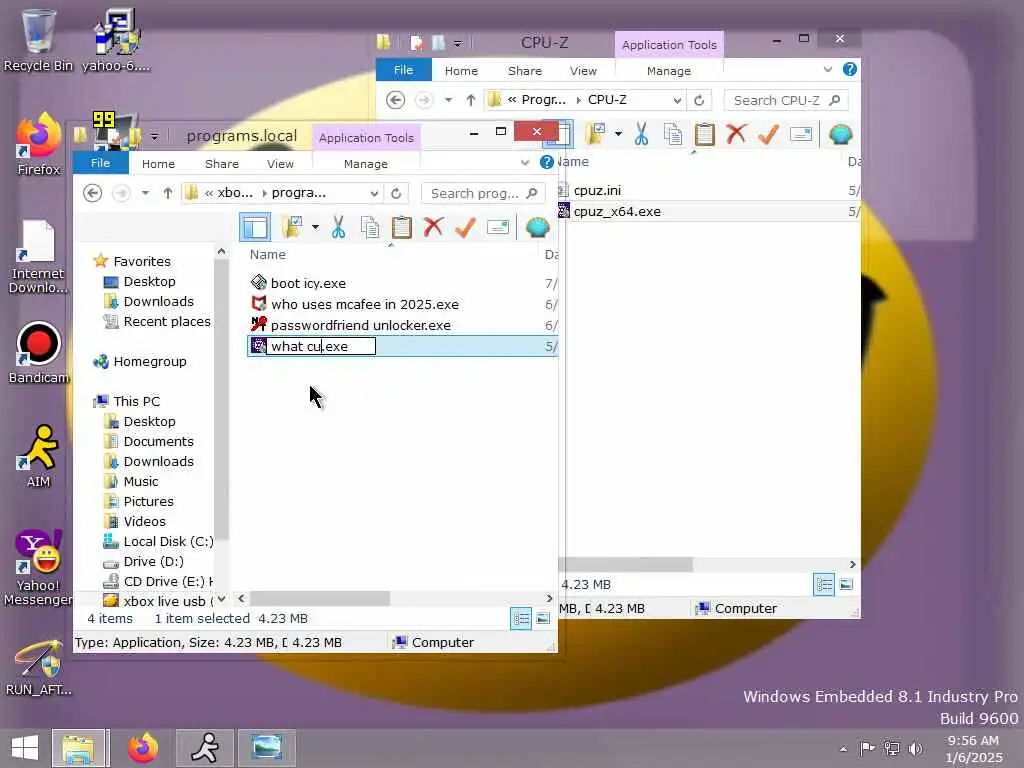Open the Home ribbon tab in programs.local
The width and height of the screenshot is (1024, 768).
158,164
